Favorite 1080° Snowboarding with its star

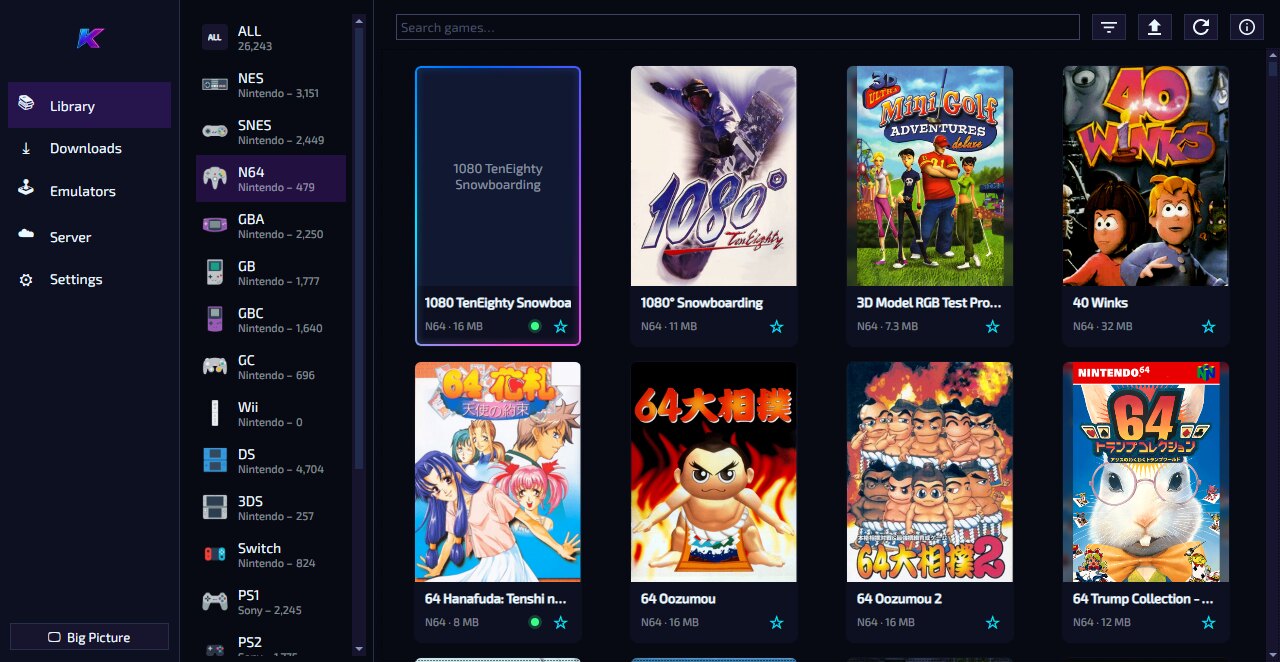pos(776,326)
